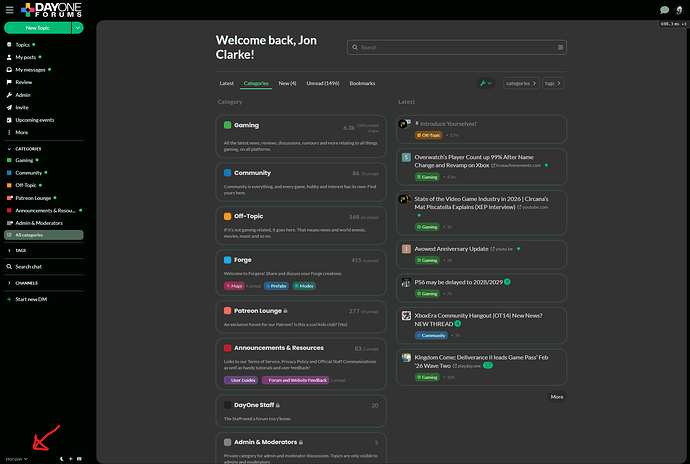Screen dimensions: 690x464
Task: Open the More sidebar menu
Action: coord(21,132)
